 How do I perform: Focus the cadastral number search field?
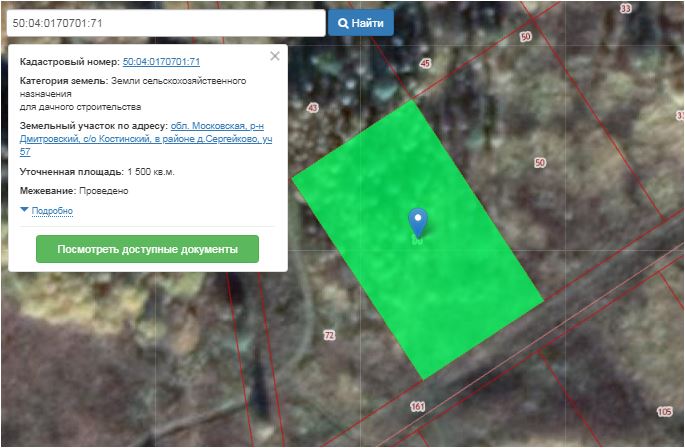click(164, 23)
